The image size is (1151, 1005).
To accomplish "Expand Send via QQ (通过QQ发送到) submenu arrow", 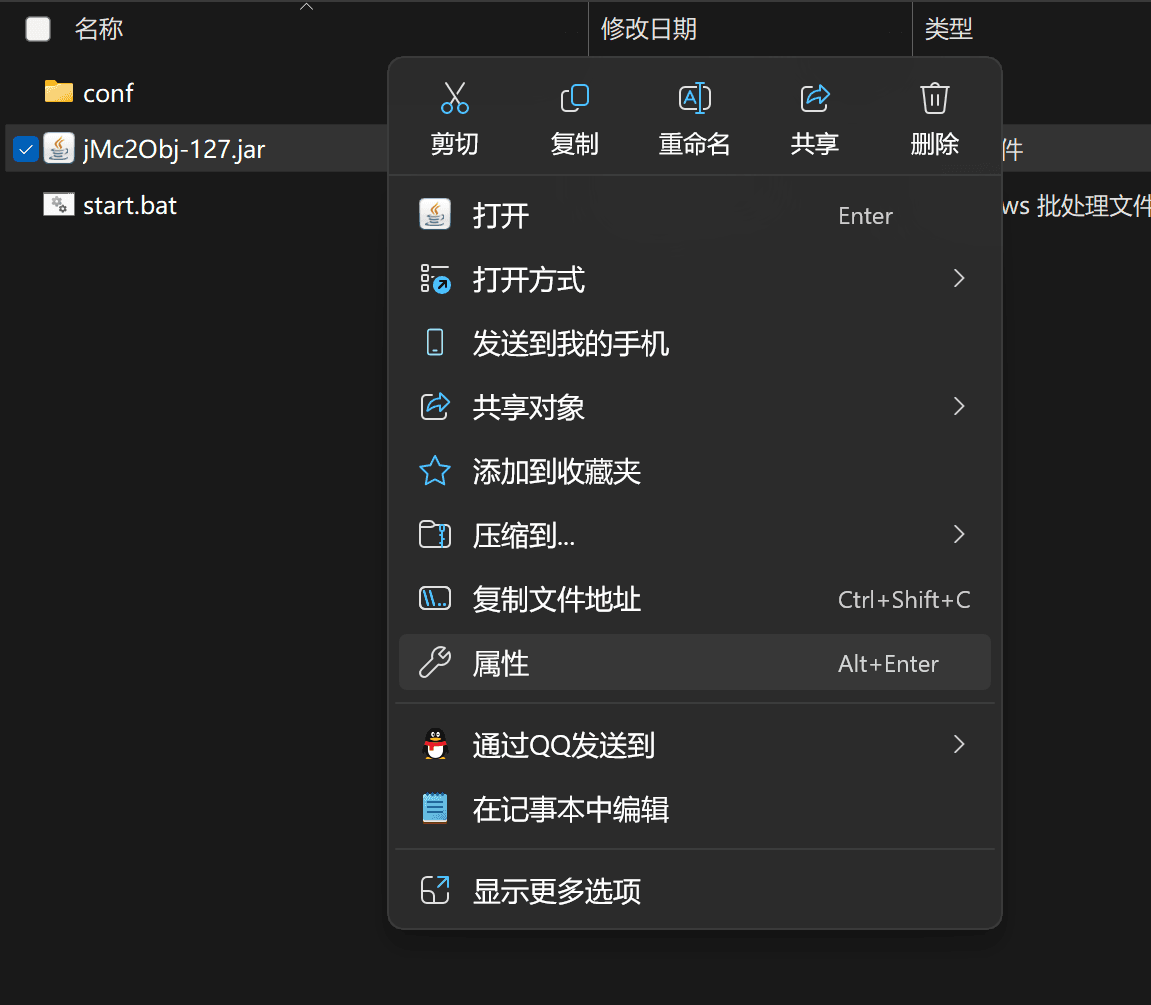I will 959,744.
